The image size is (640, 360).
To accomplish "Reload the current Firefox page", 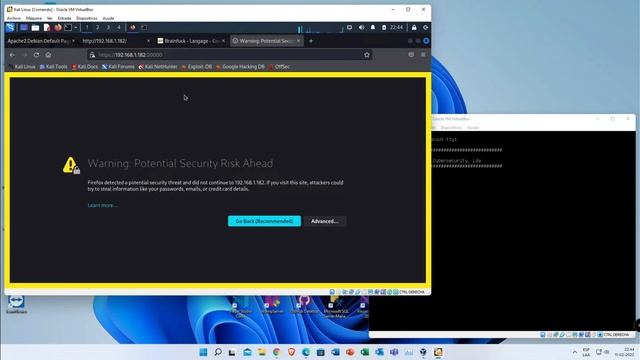I will click(x=36, y=55).
